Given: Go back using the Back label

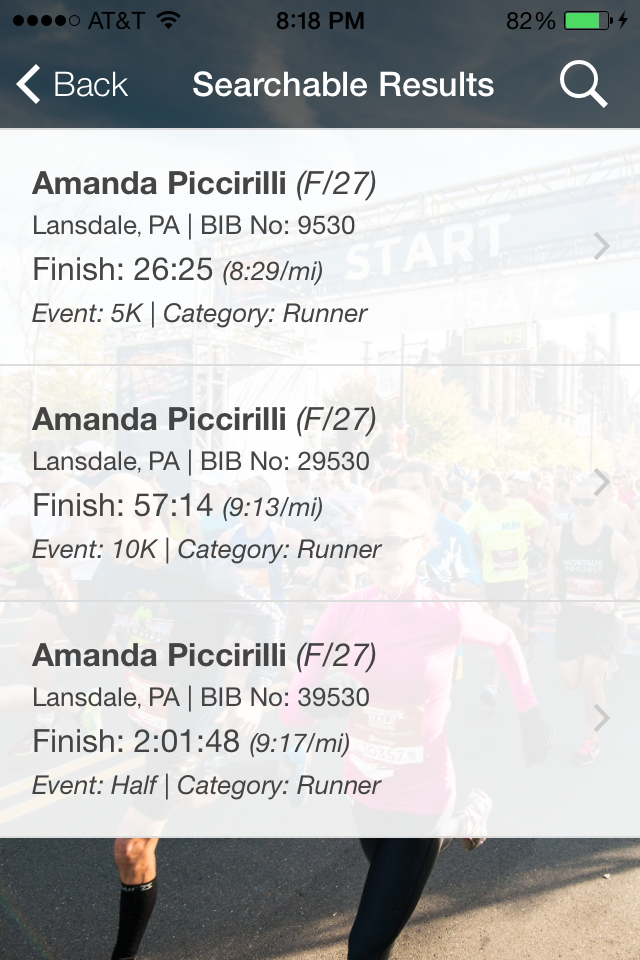Looking at the screenshot, I should 90,85.
